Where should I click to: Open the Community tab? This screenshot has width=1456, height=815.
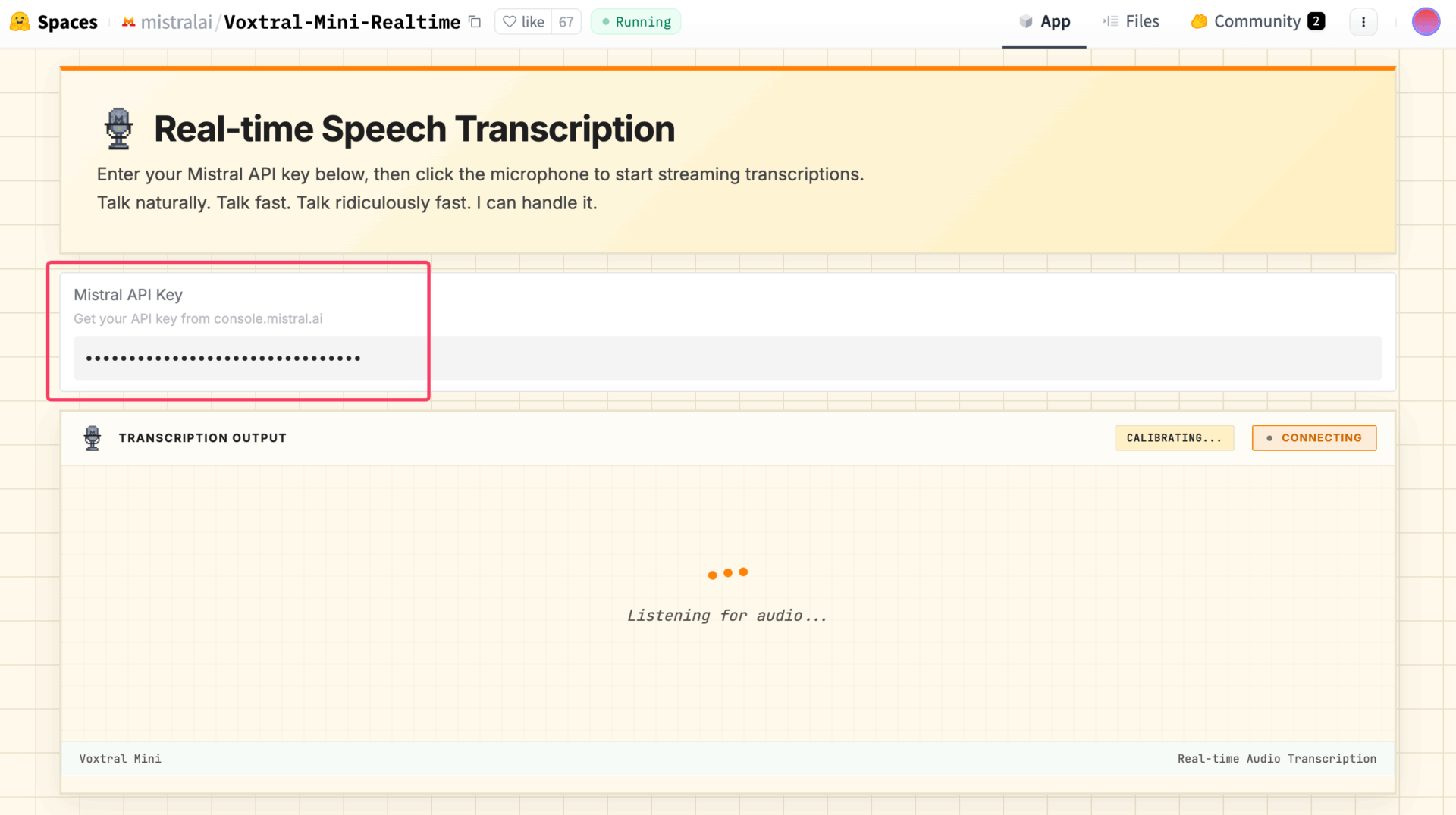[x=1257, y=22]
